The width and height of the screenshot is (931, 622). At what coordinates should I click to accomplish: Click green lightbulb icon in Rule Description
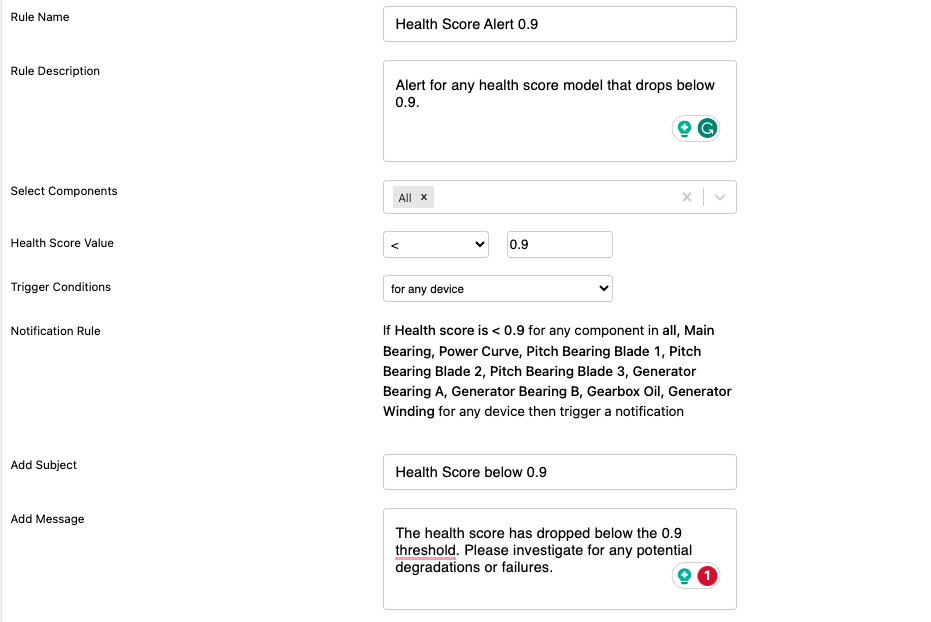click(685, 128)
